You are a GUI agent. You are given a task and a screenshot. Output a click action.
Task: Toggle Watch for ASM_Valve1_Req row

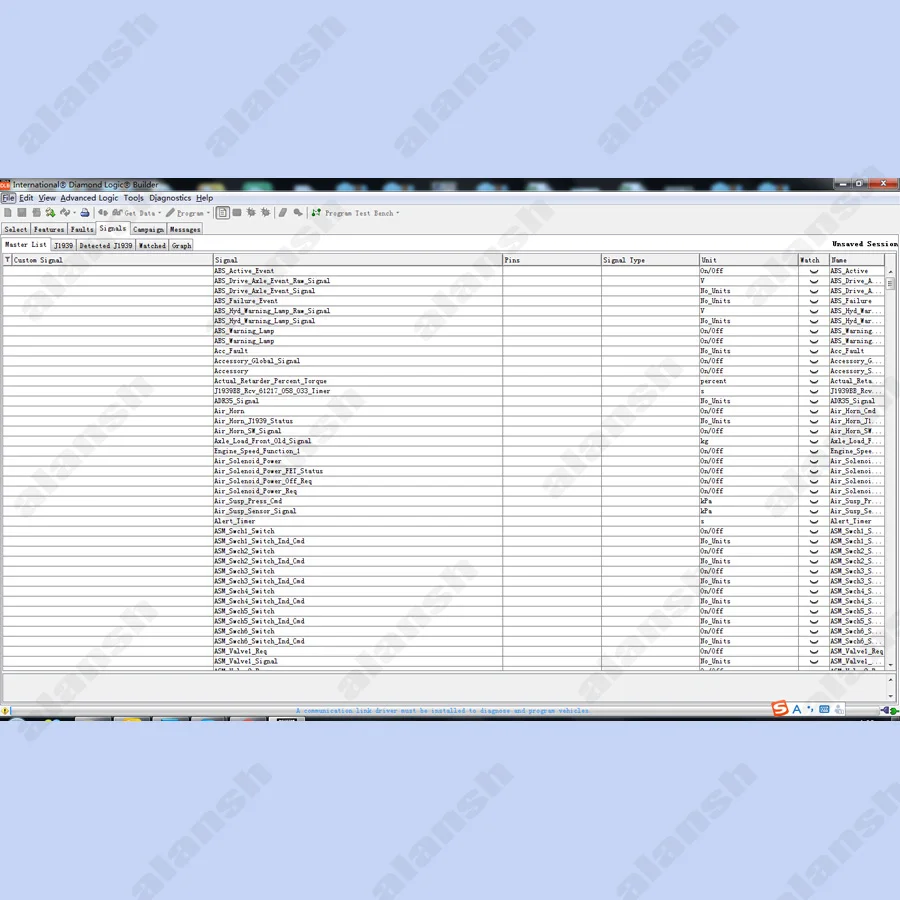click(814, 651)
